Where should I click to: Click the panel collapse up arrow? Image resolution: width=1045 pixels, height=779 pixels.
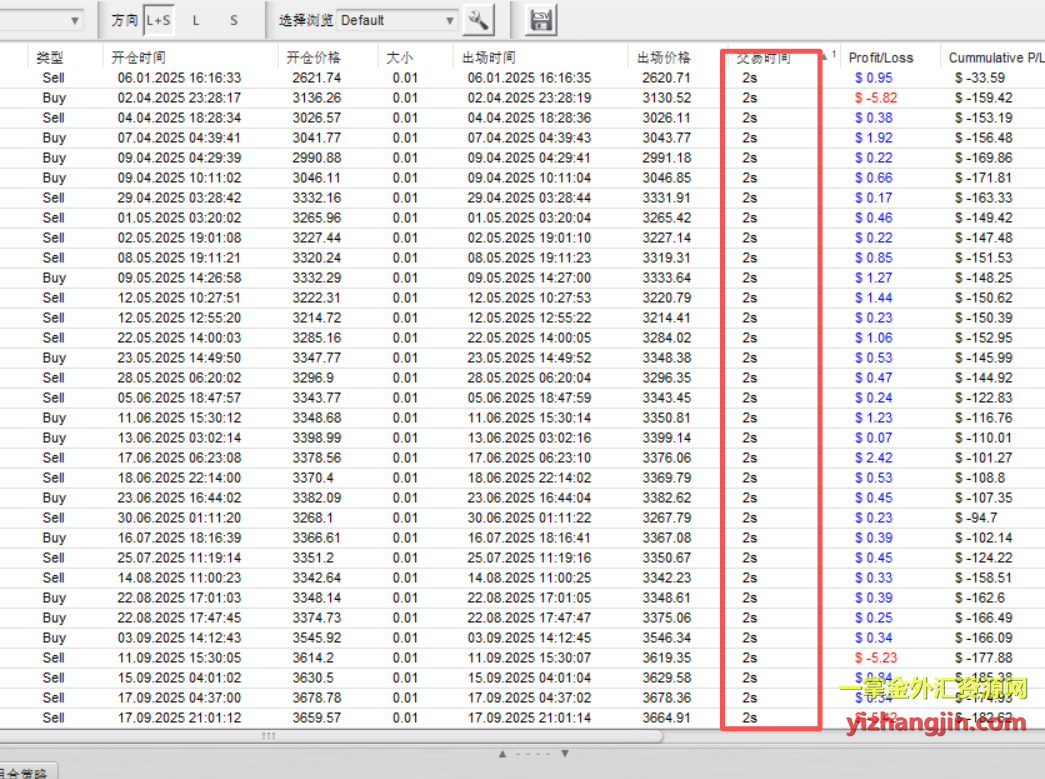coord(503,754)
